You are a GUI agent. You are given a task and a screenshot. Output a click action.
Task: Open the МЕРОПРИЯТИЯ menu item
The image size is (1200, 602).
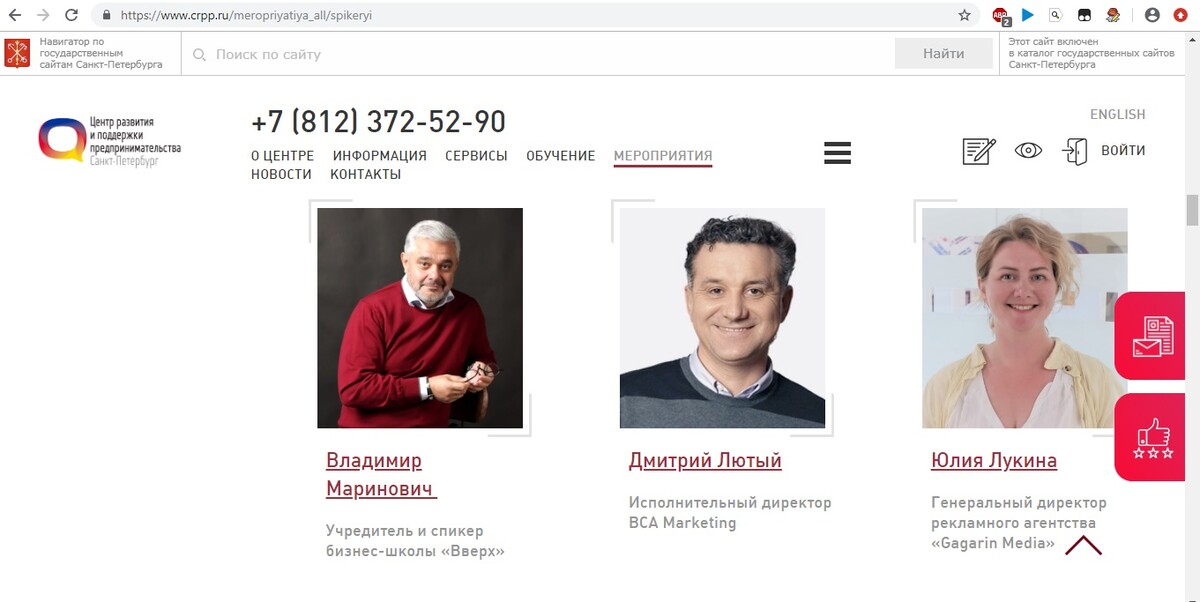pyautogui.click(x=663, y=156)
